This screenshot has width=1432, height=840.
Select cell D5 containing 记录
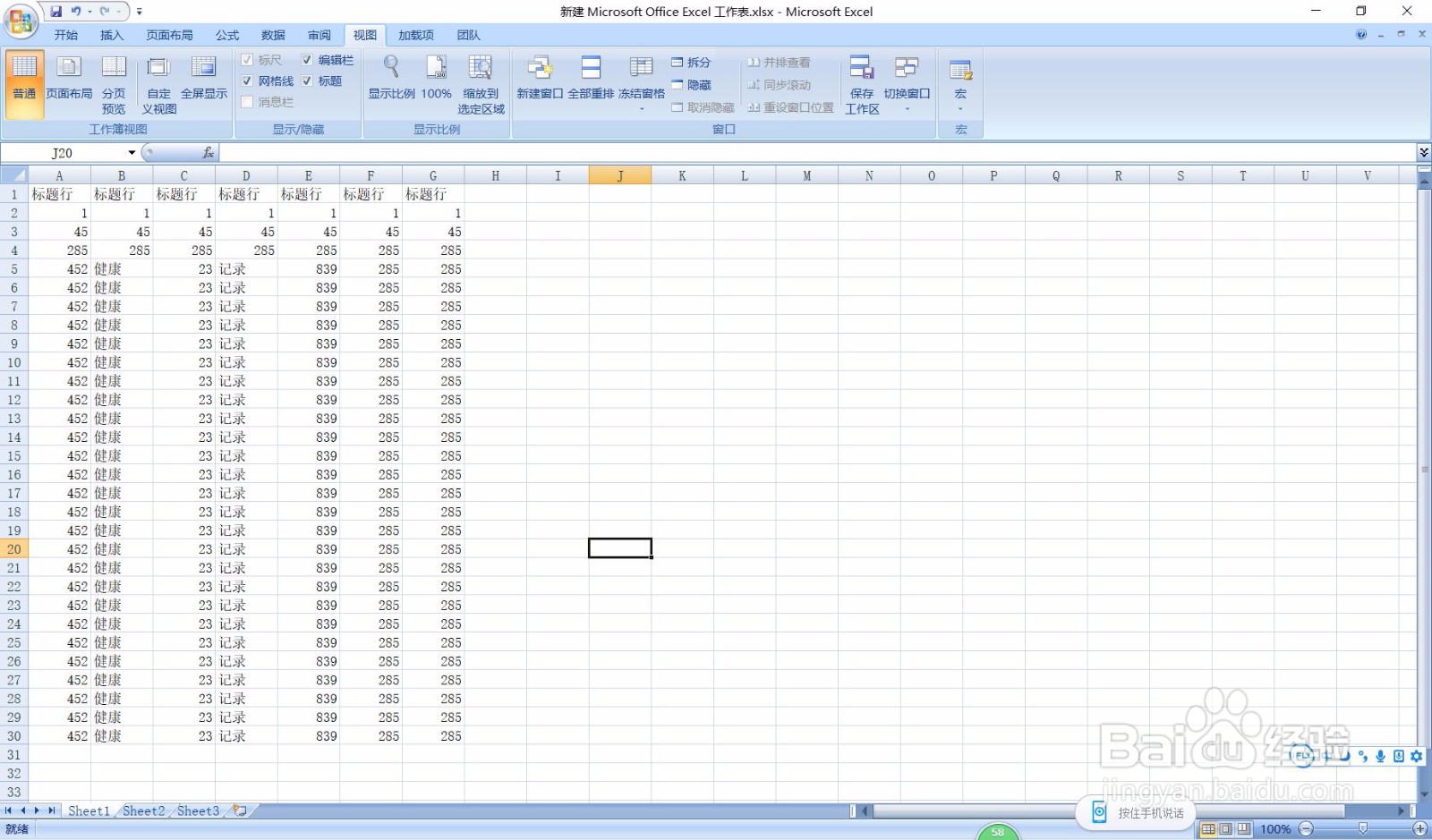click(246, 269)
